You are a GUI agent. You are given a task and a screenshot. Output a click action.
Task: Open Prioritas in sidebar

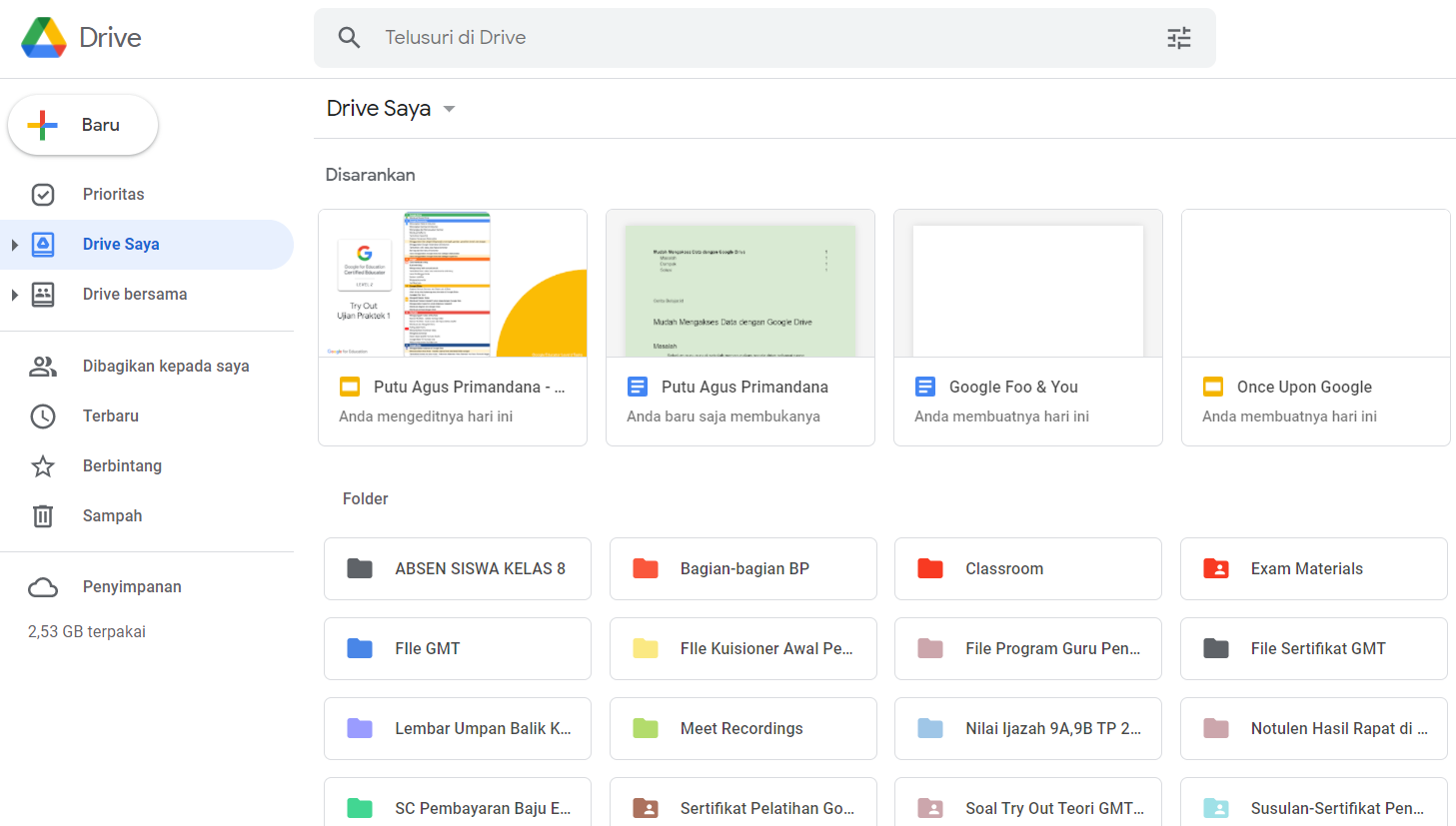(147, 194)
